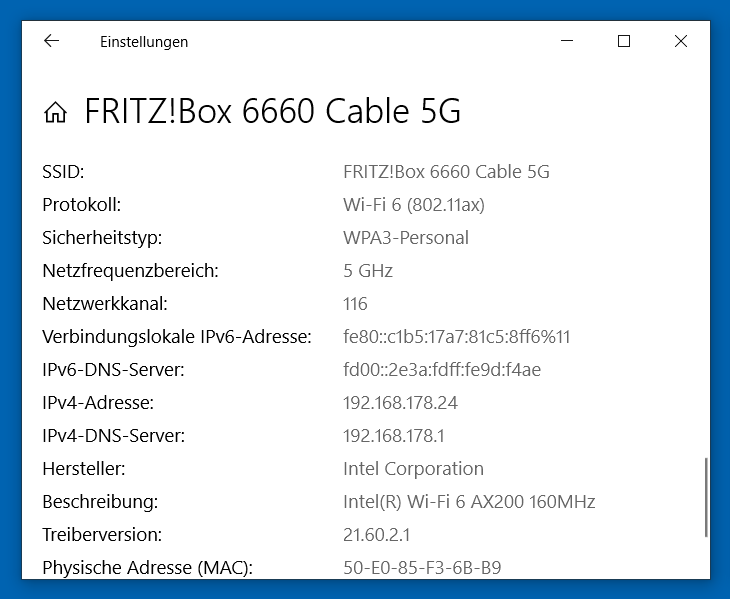Click the WPA3-Personal security type value
The width and height of the screenshot is (730, 599).
[x=405, y=238]
